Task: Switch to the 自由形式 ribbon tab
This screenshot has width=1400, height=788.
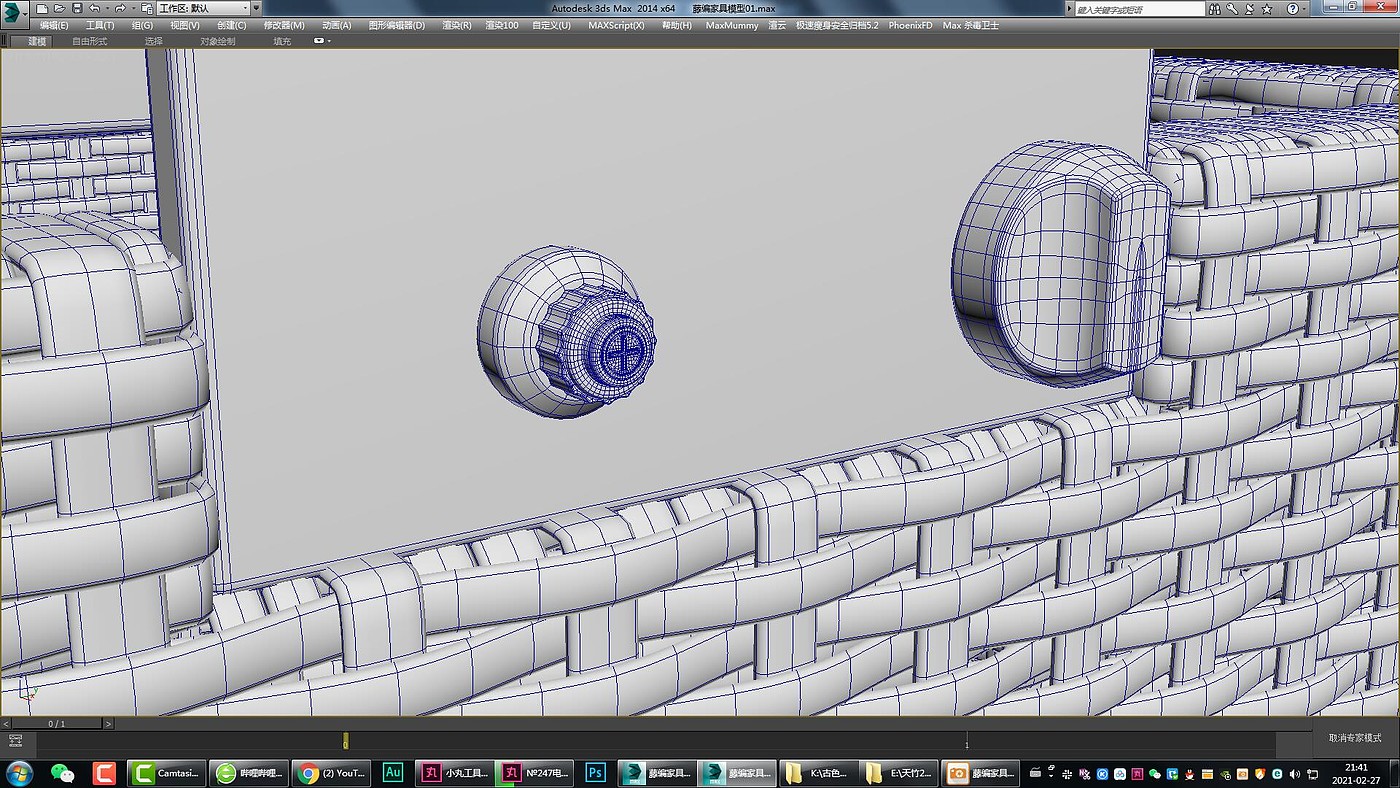Action: 89,41
